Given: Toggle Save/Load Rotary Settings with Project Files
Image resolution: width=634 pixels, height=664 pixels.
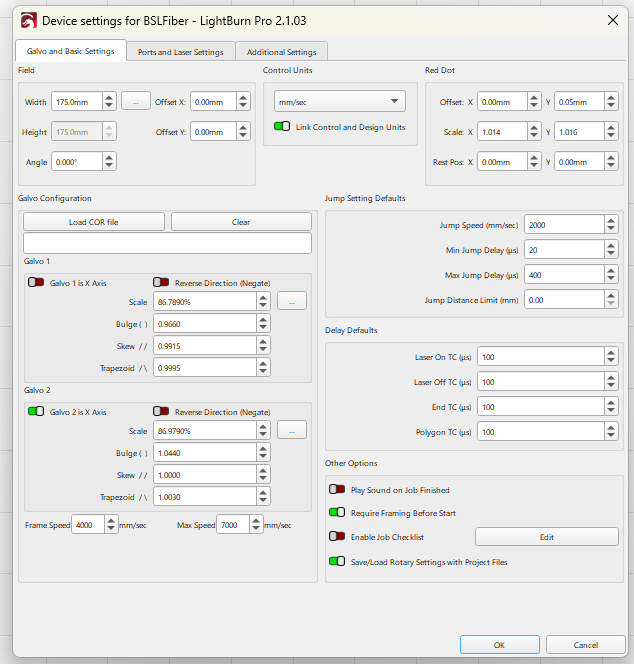Looking at the screenshot, I should [x=337, y=561].
